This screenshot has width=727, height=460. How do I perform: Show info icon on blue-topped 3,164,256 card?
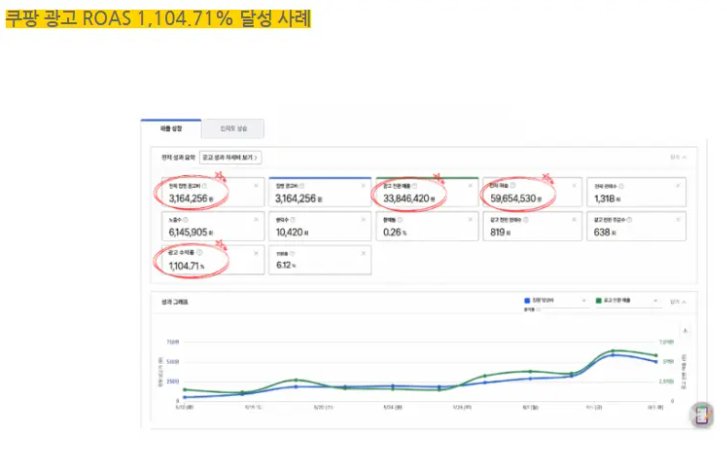coord(302,186)
